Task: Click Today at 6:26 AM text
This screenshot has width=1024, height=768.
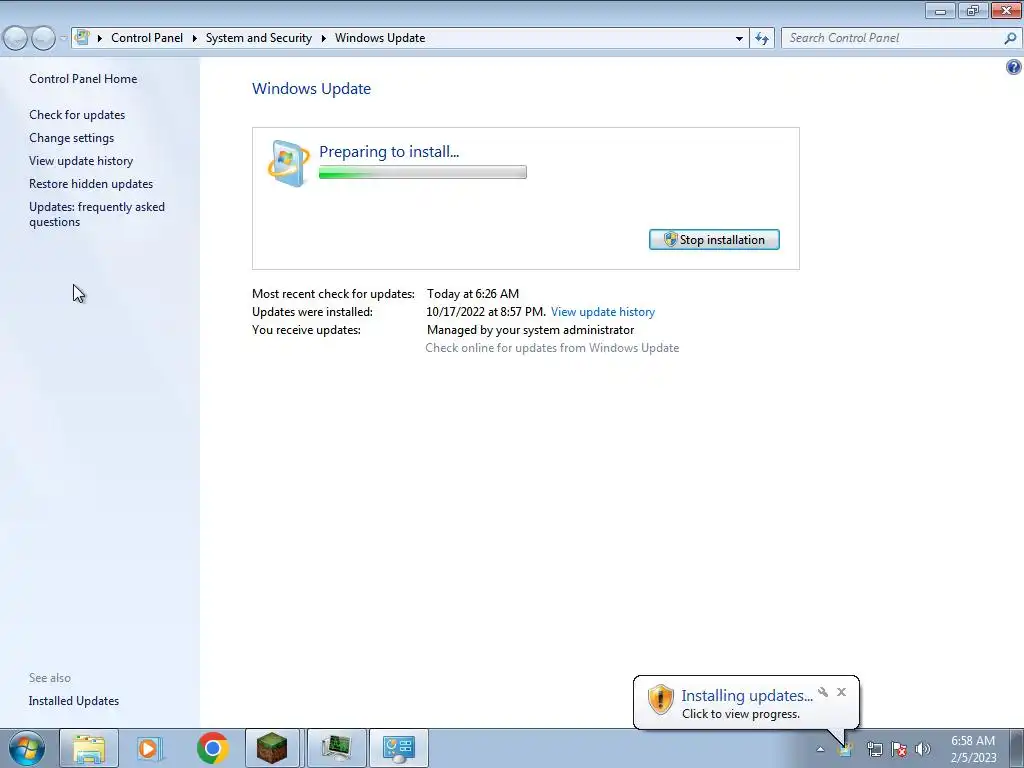Action: click(473, 294)
